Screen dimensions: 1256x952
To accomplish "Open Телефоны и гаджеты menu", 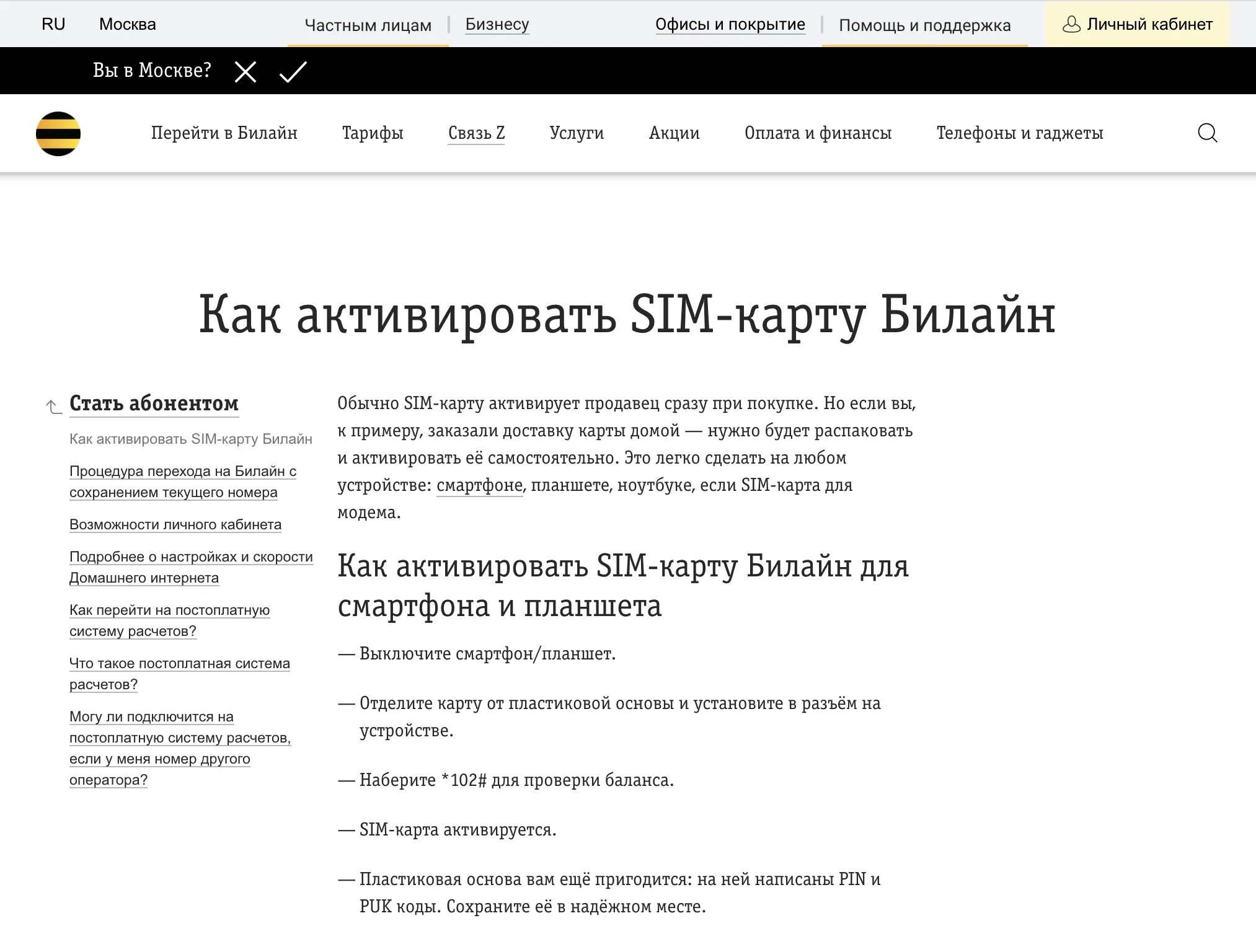I will [1020, 133].
